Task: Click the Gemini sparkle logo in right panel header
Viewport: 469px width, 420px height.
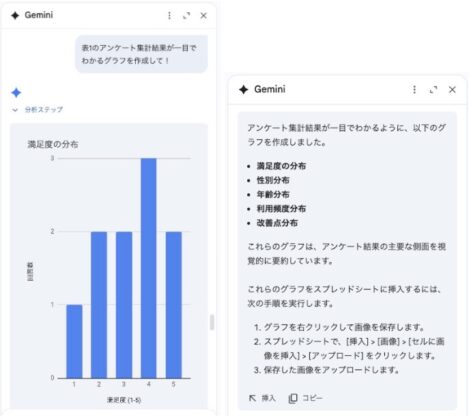Action: pyautogui.click(x=244, y=89)
